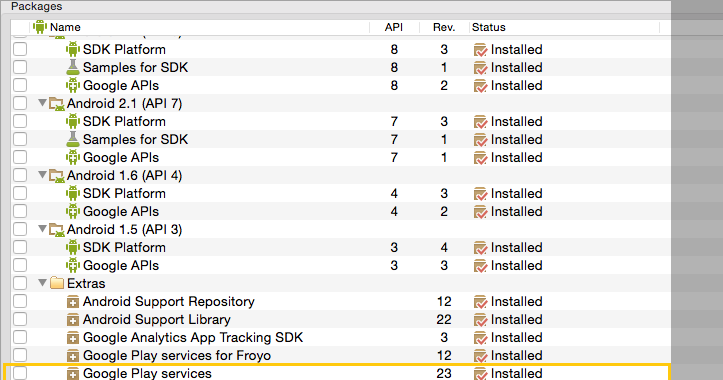
Task: Tick the Android 1.5 (API 3) group checkbox
Action: (20, 229)
